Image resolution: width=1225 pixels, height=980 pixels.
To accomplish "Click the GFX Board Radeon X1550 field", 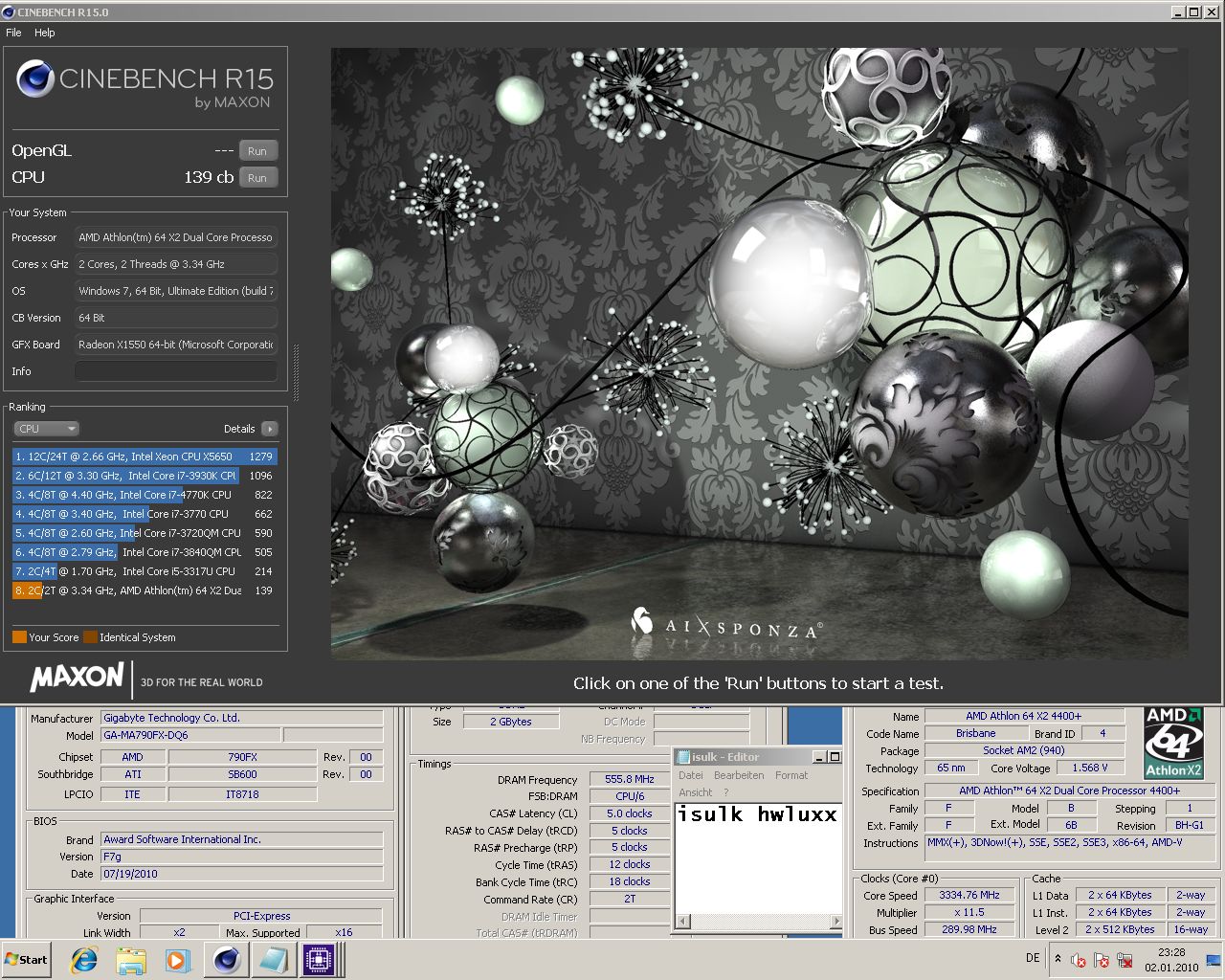I will (x=176, y=345).
